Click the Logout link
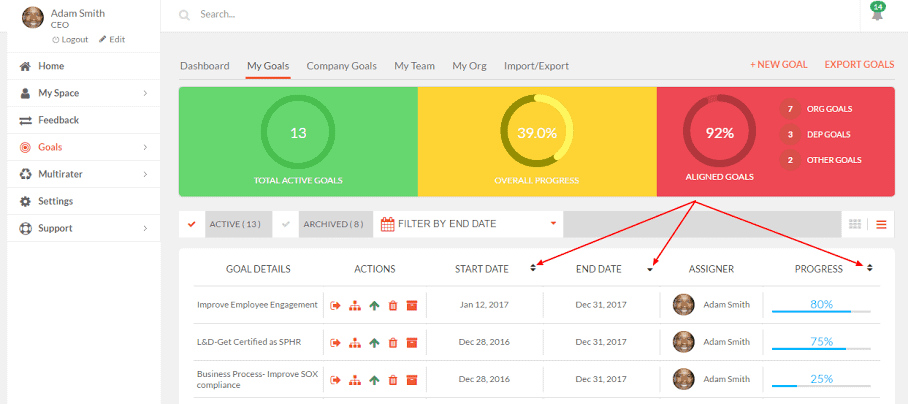 coord(70,39)
